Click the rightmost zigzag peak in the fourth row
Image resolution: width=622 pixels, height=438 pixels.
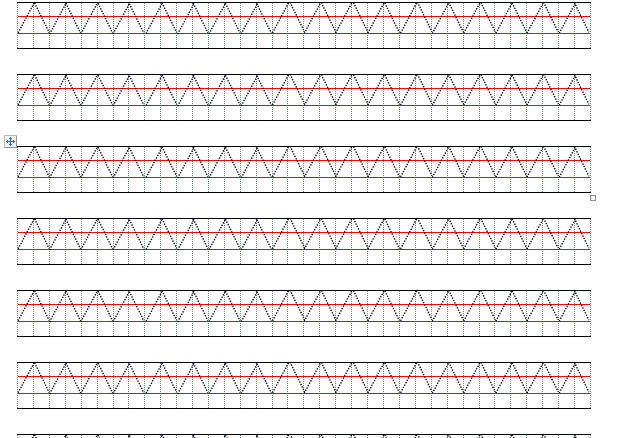[x=575, y=220]
